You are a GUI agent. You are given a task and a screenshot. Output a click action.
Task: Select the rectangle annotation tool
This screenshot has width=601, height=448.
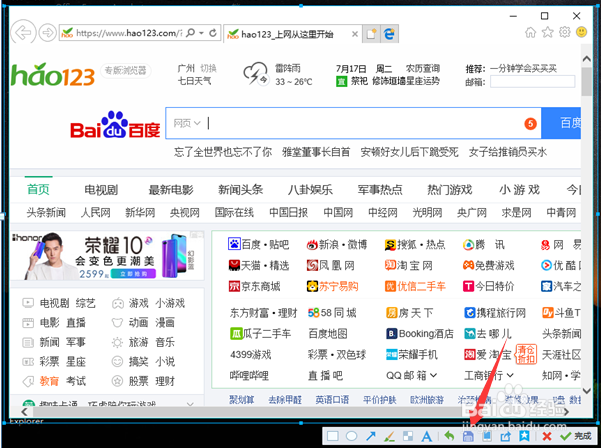coord(332,436)
